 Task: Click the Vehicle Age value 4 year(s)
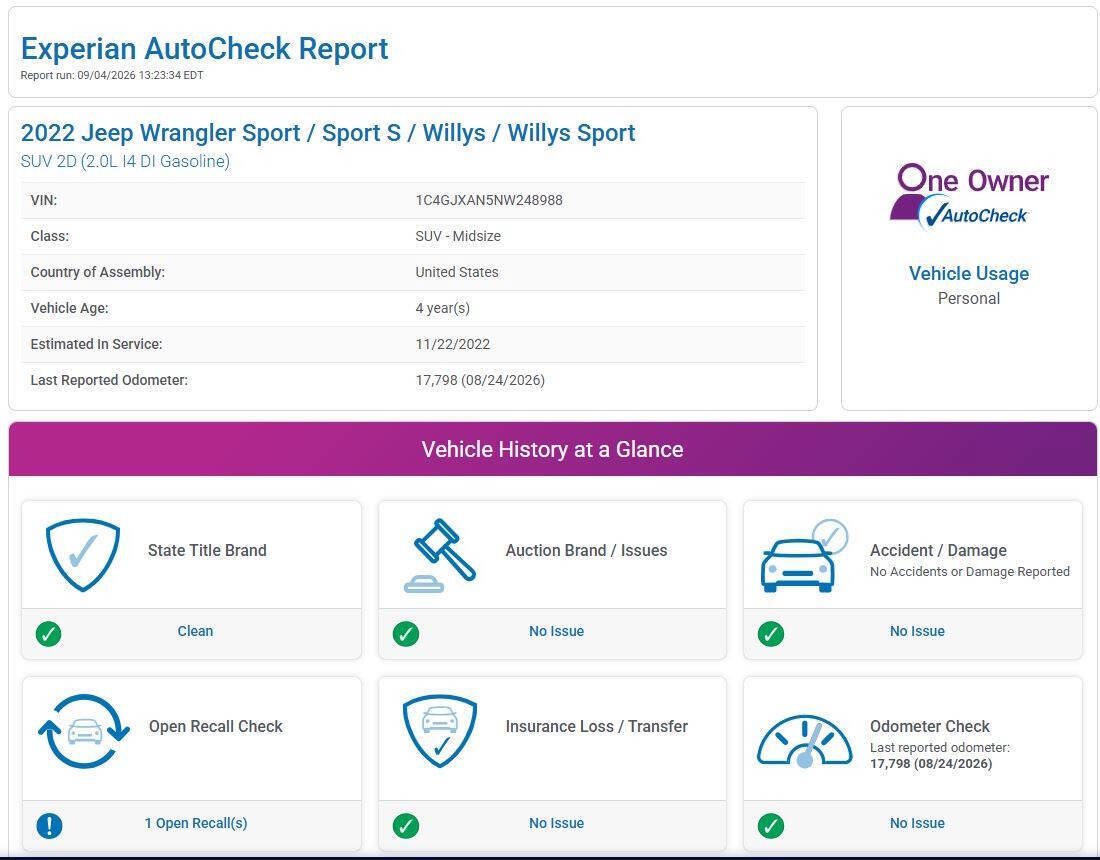point(443,308)
